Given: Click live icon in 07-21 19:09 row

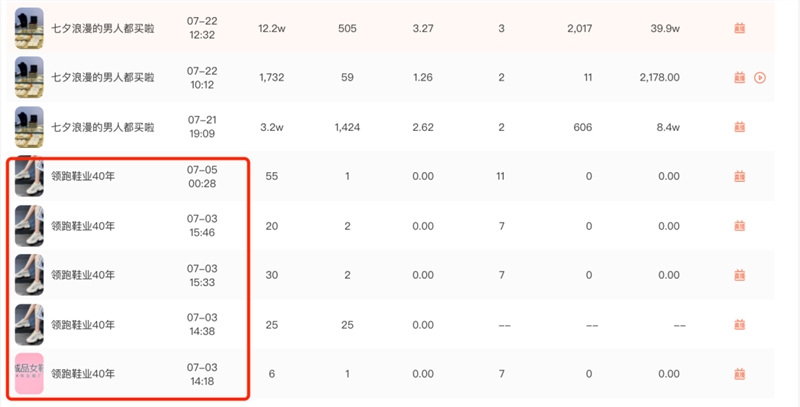Looking at the screenshot, I should (x=739, y=127).
